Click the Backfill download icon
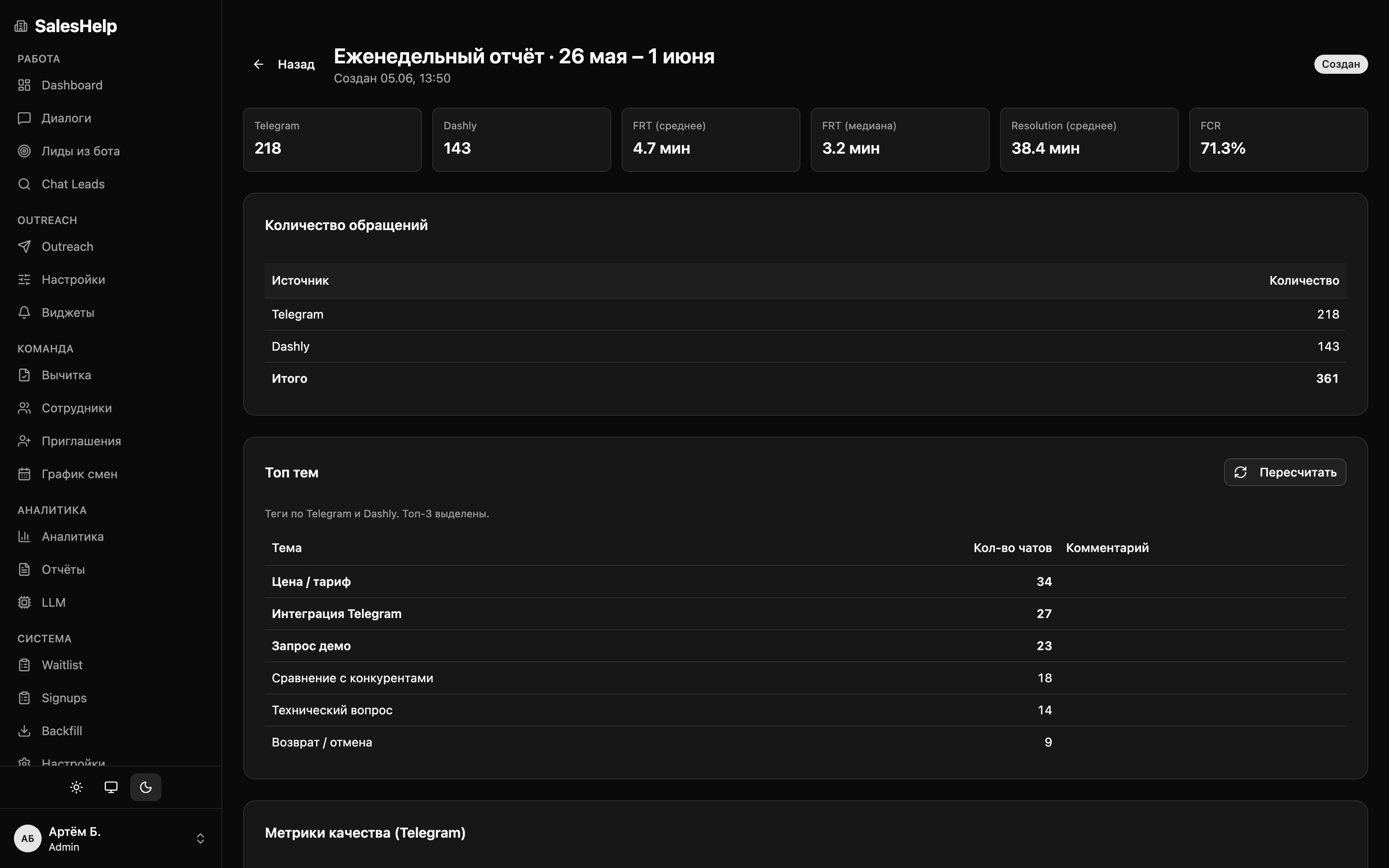Image resolution: width=1389 pixels, height=868 pixels. coord(24,731)
